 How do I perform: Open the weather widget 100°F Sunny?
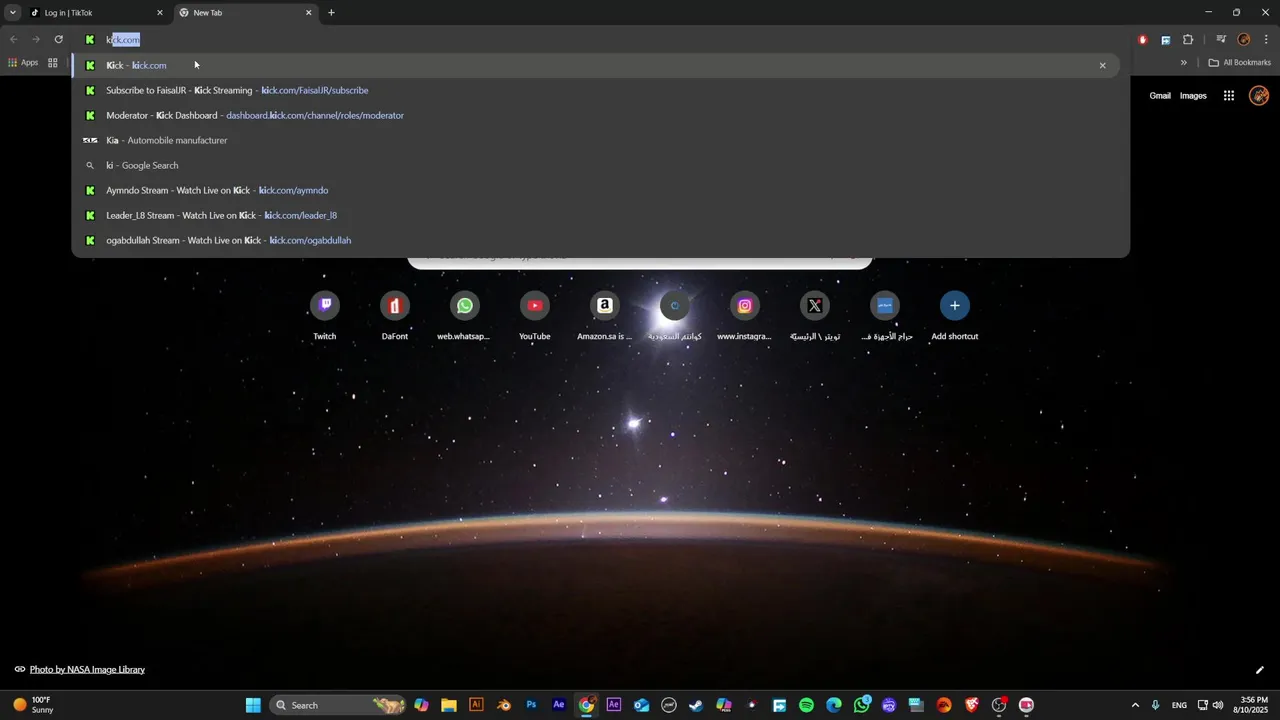tap(33, 705)
